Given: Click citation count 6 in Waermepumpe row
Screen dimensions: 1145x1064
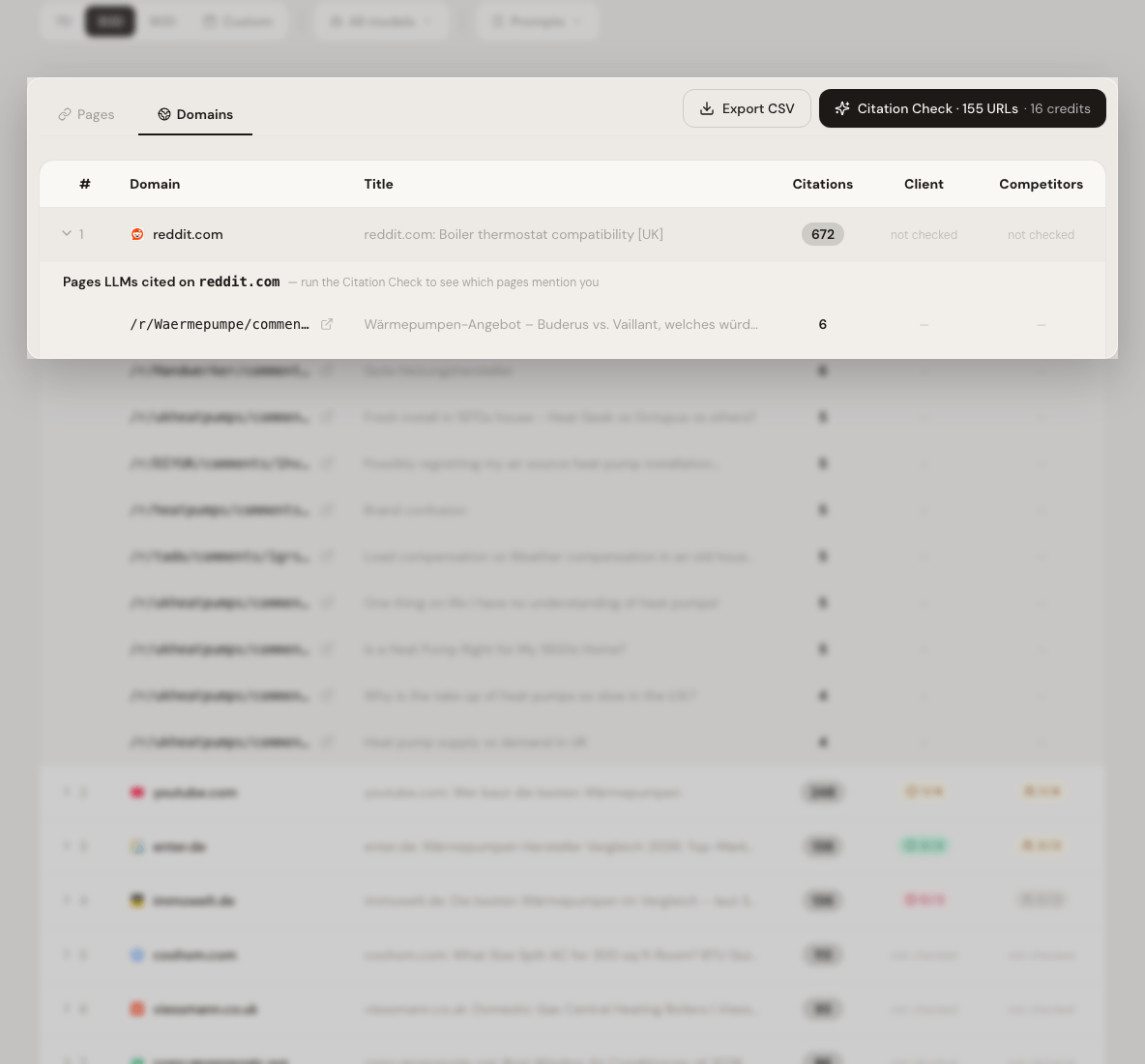Looking at the screenshot, I should [x=822, y=324].
